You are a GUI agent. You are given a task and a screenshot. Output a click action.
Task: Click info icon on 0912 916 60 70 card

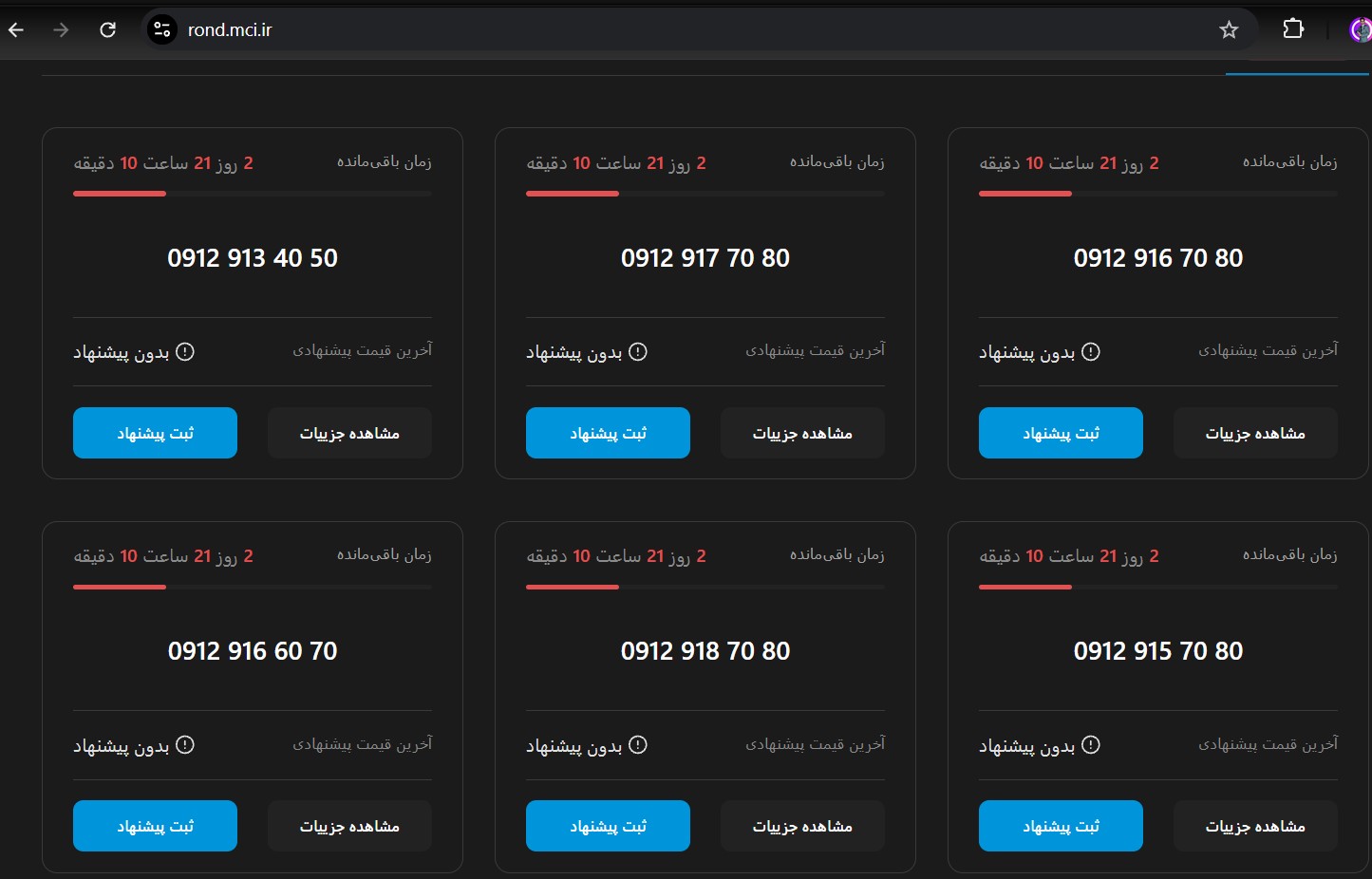click(185, 744)
